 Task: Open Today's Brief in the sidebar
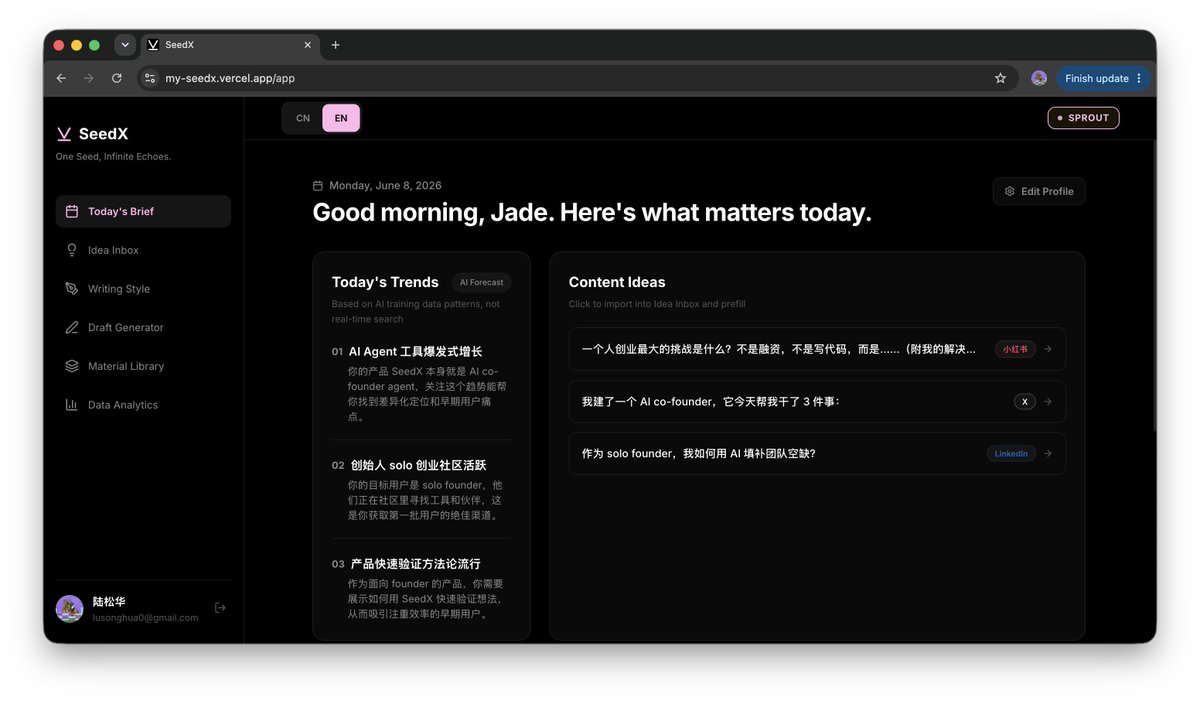pyautogui.click(x=143, y=211)
